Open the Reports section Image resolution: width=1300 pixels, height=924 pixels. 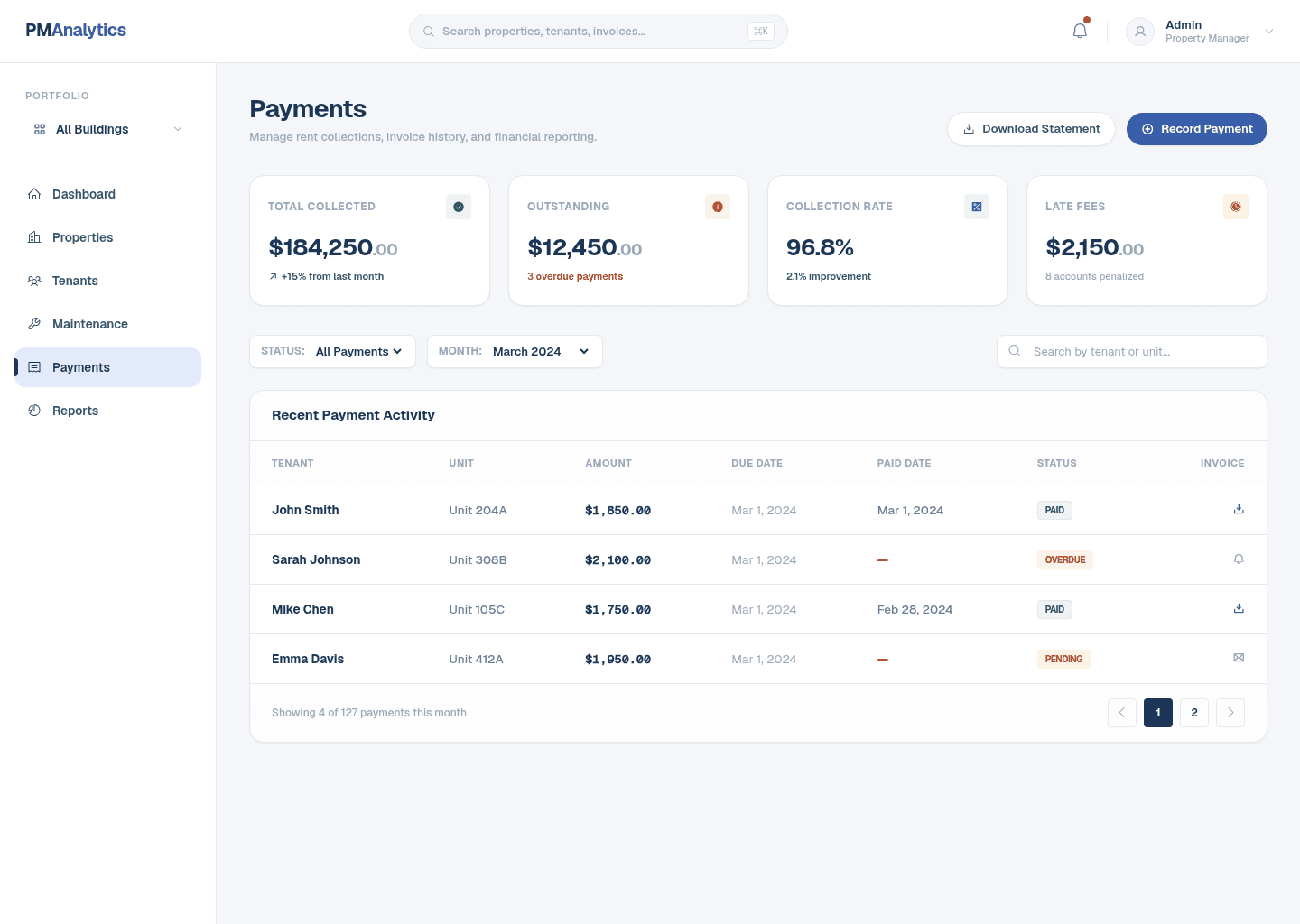click(x=108, y=411)
